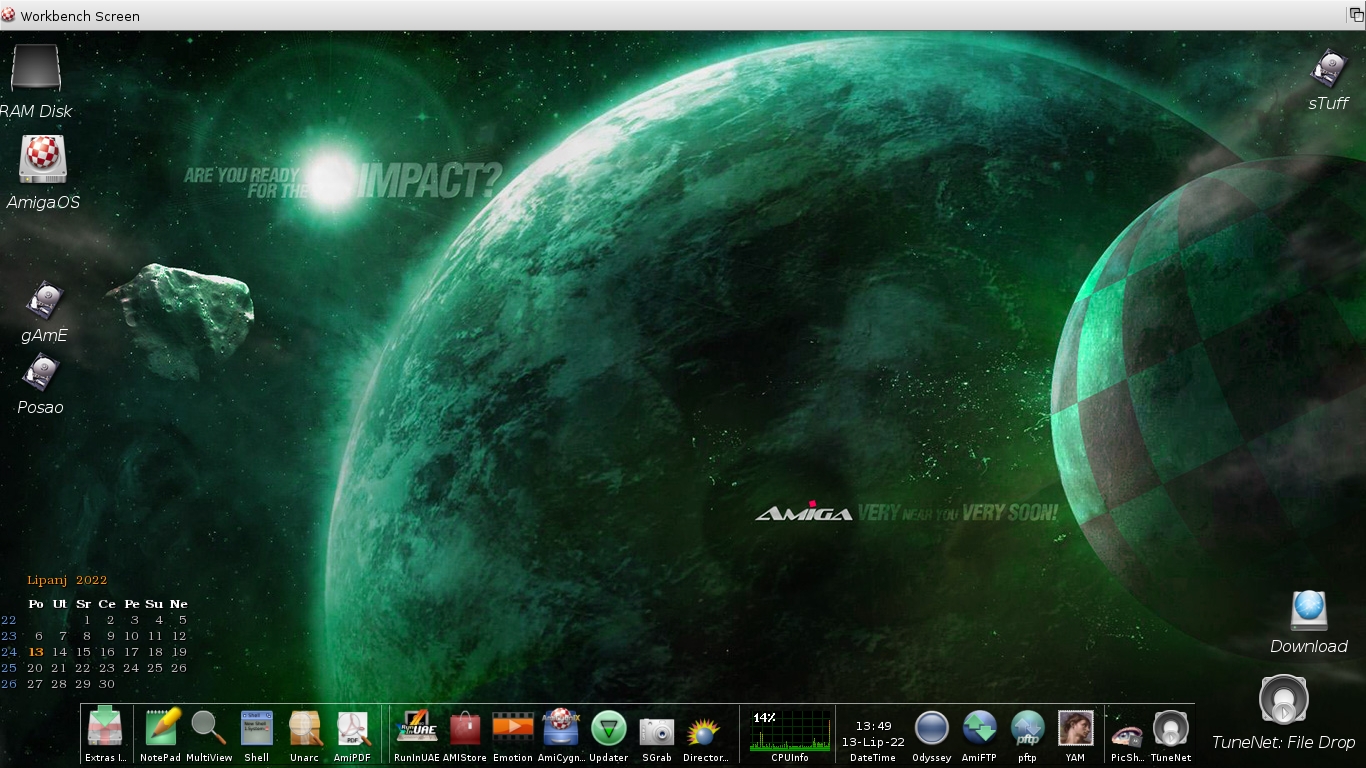Launch Extras Installer from the dock
Viewport: 1366px width, 768px height.
pyautogui.click(x=105, y=727)
